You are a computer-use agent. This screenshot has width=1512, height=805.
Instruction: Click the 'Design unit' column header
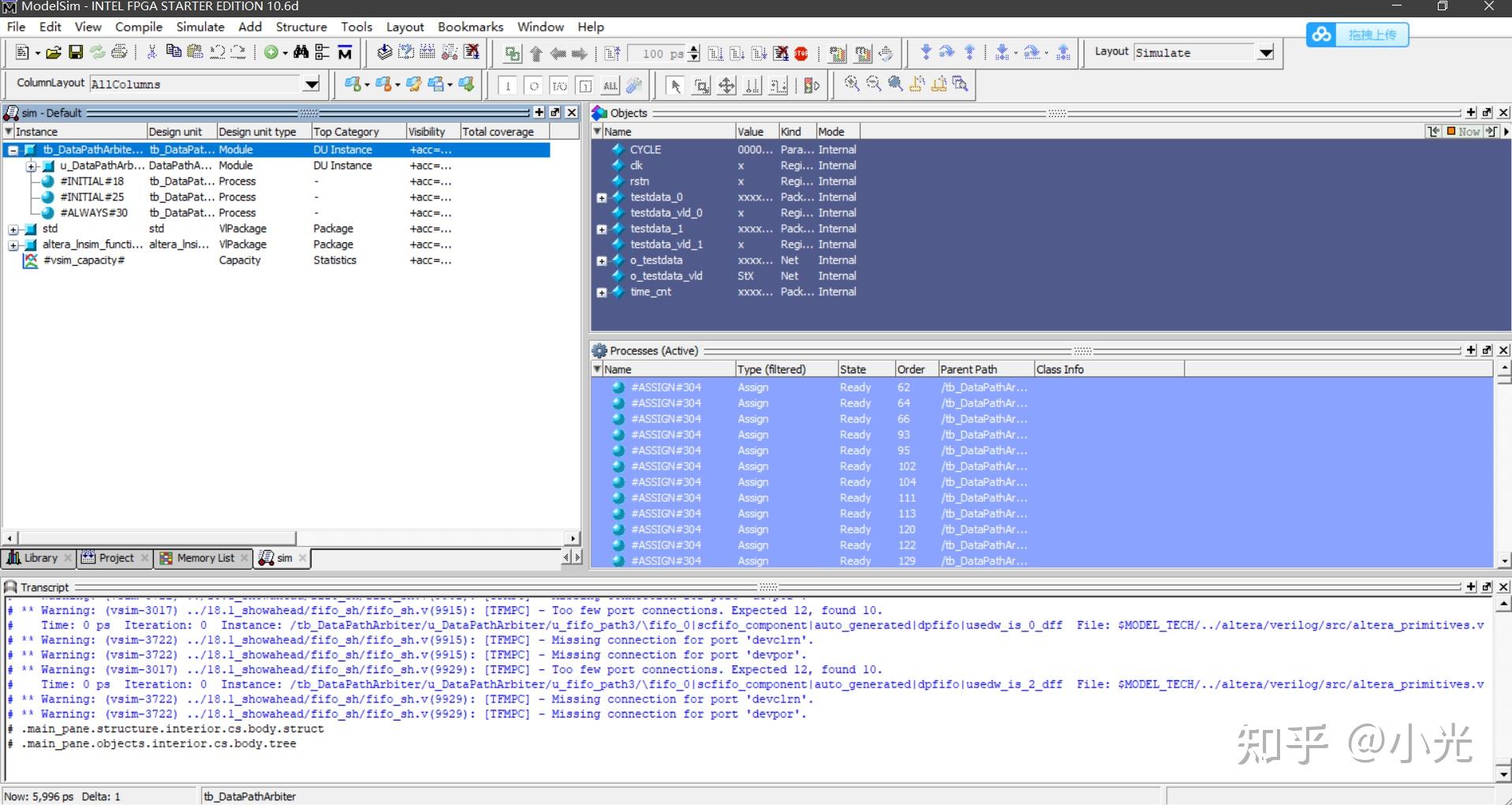point(181,132)
